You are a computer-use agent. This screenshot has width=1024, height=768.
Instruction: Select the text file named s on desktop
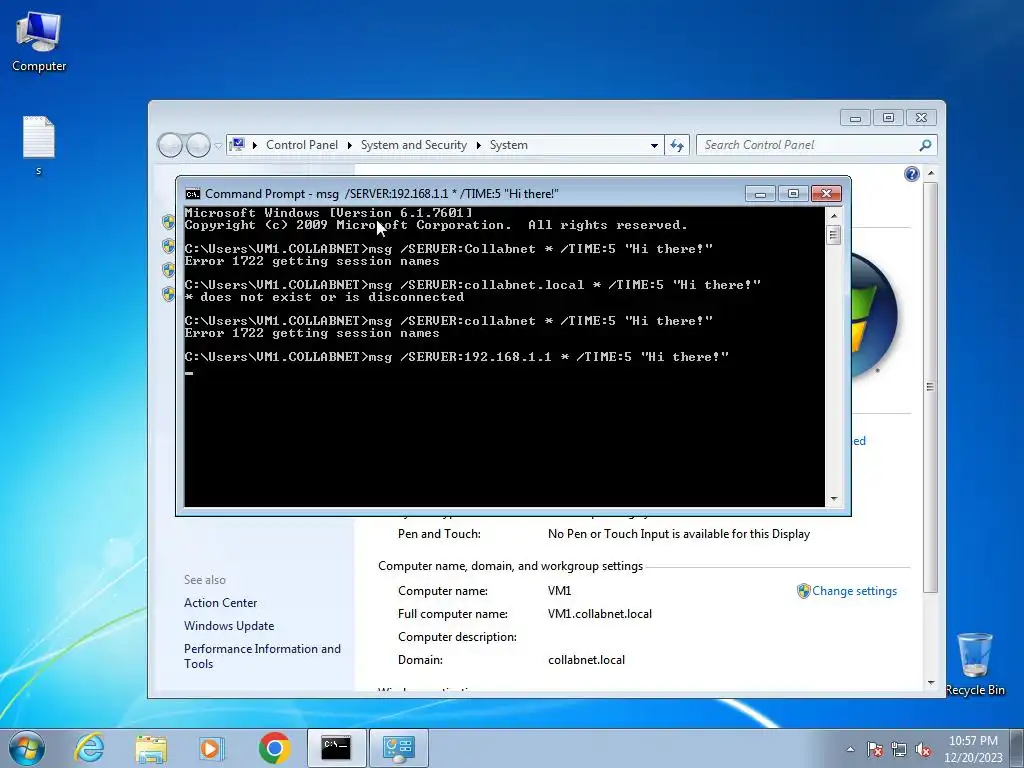39,145
